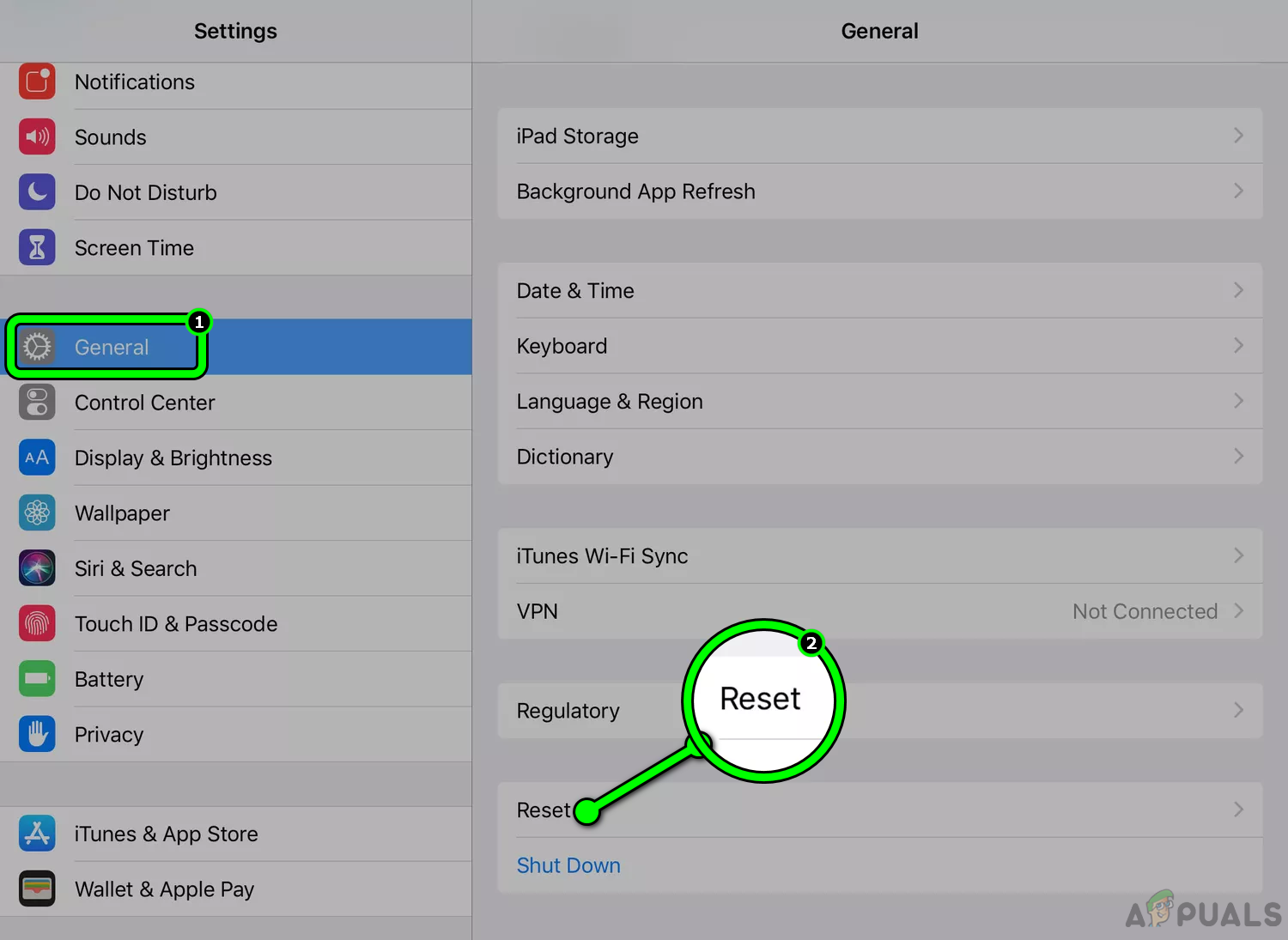Click the green Battery icon
Screen dimensions: 1288x940
tap(37, 678)
